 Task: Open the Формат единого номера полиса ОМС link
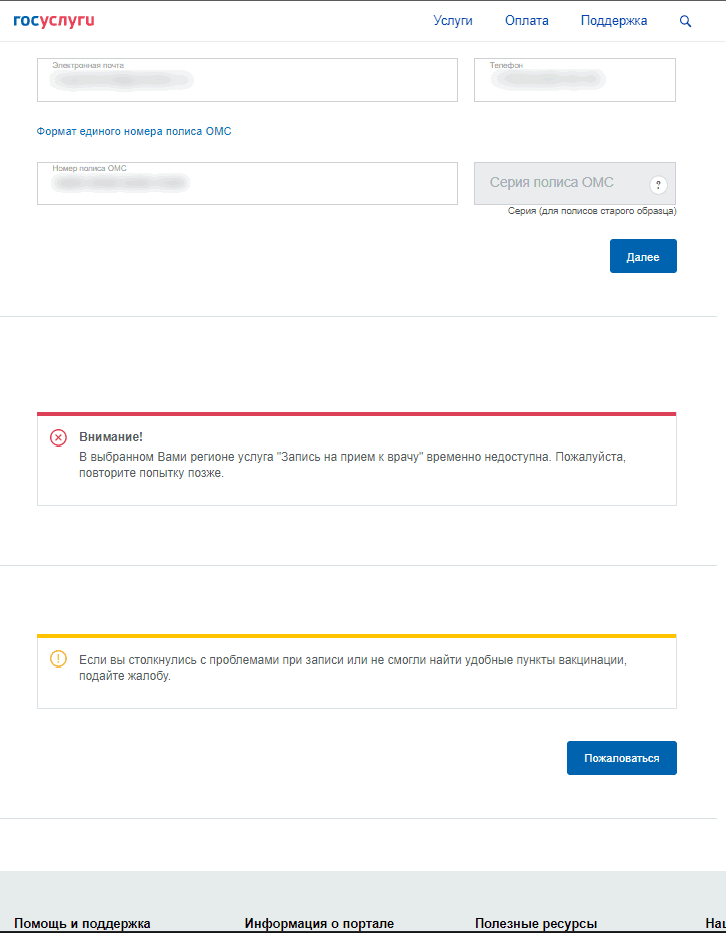[x=134, y=131]
